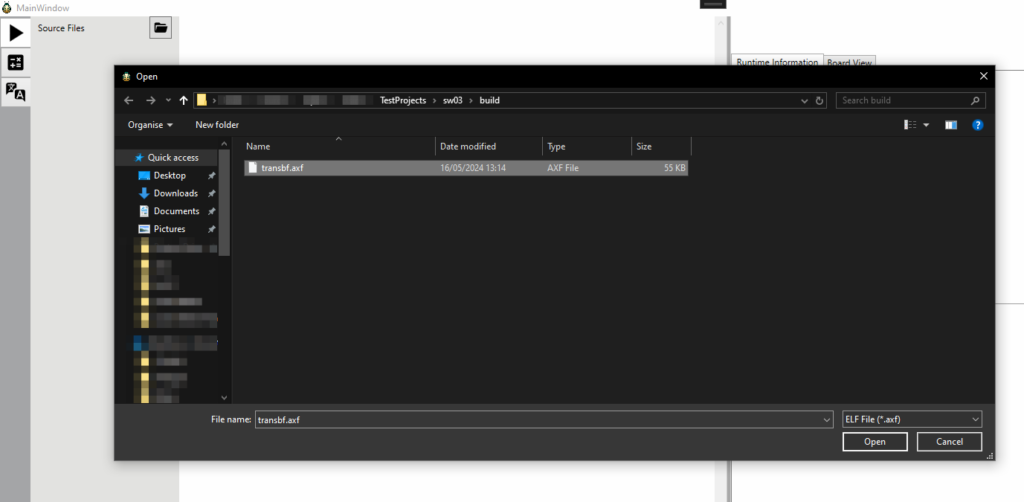This screenshot has height=502, width=1024.
Task: Click the Open button
Action: point(874,441)
